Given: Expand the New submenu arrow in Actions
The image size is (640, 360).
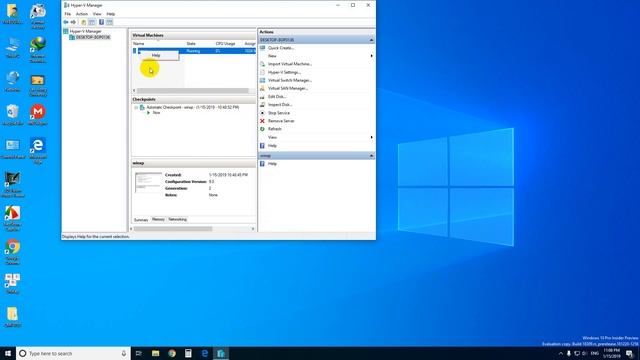Looking at the screenshot, I should click(x=371, y=56).
